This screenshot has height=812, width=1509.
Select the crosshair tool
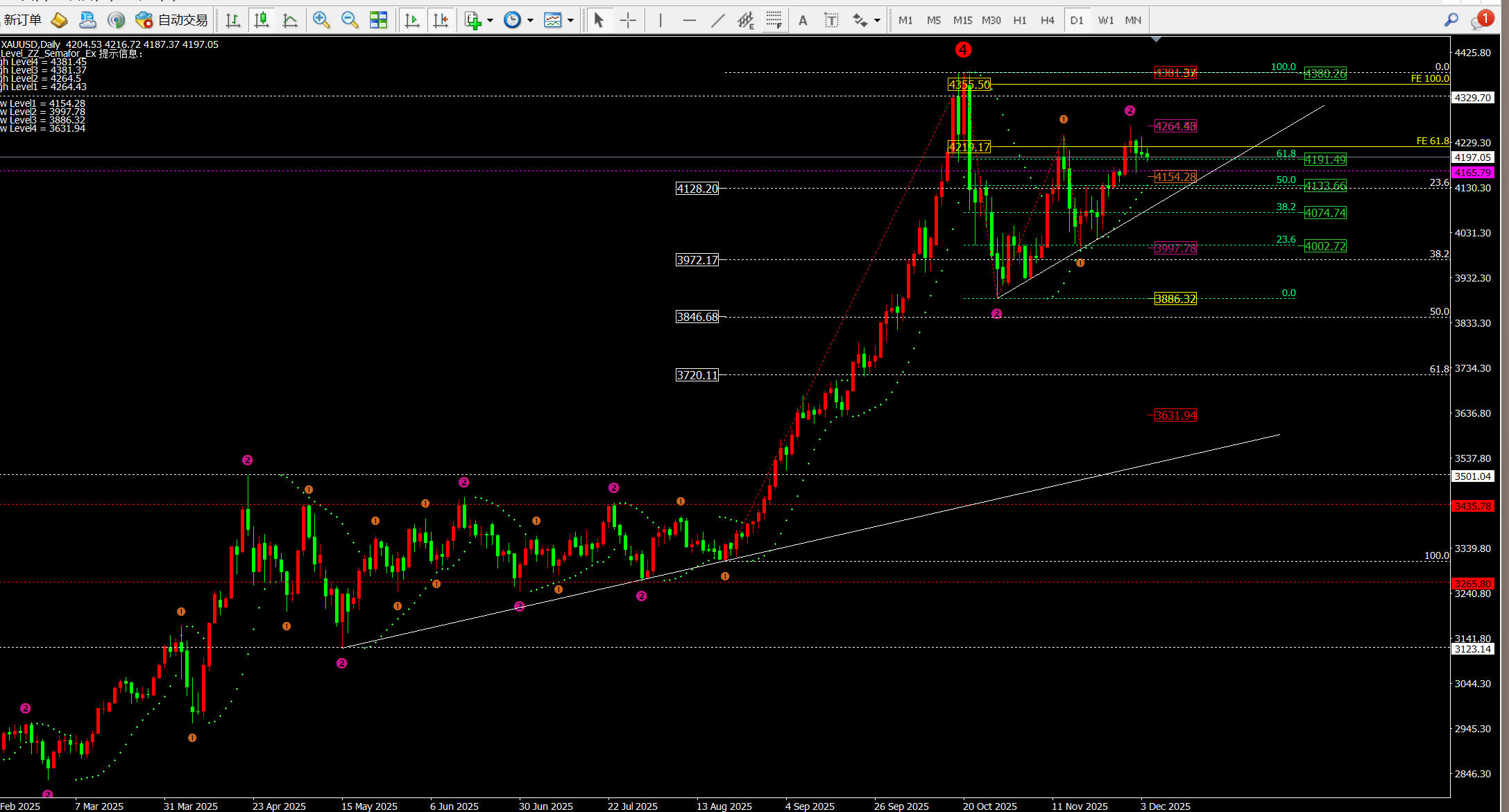628,19
